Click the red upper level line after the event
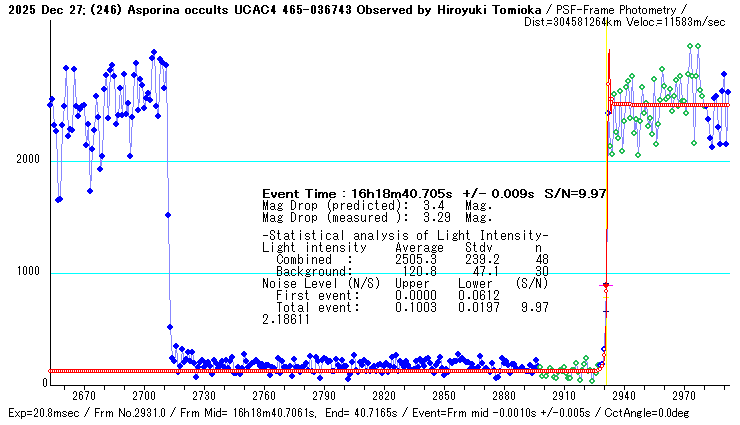This screenshot has height=425, width=740. [670, 104]
